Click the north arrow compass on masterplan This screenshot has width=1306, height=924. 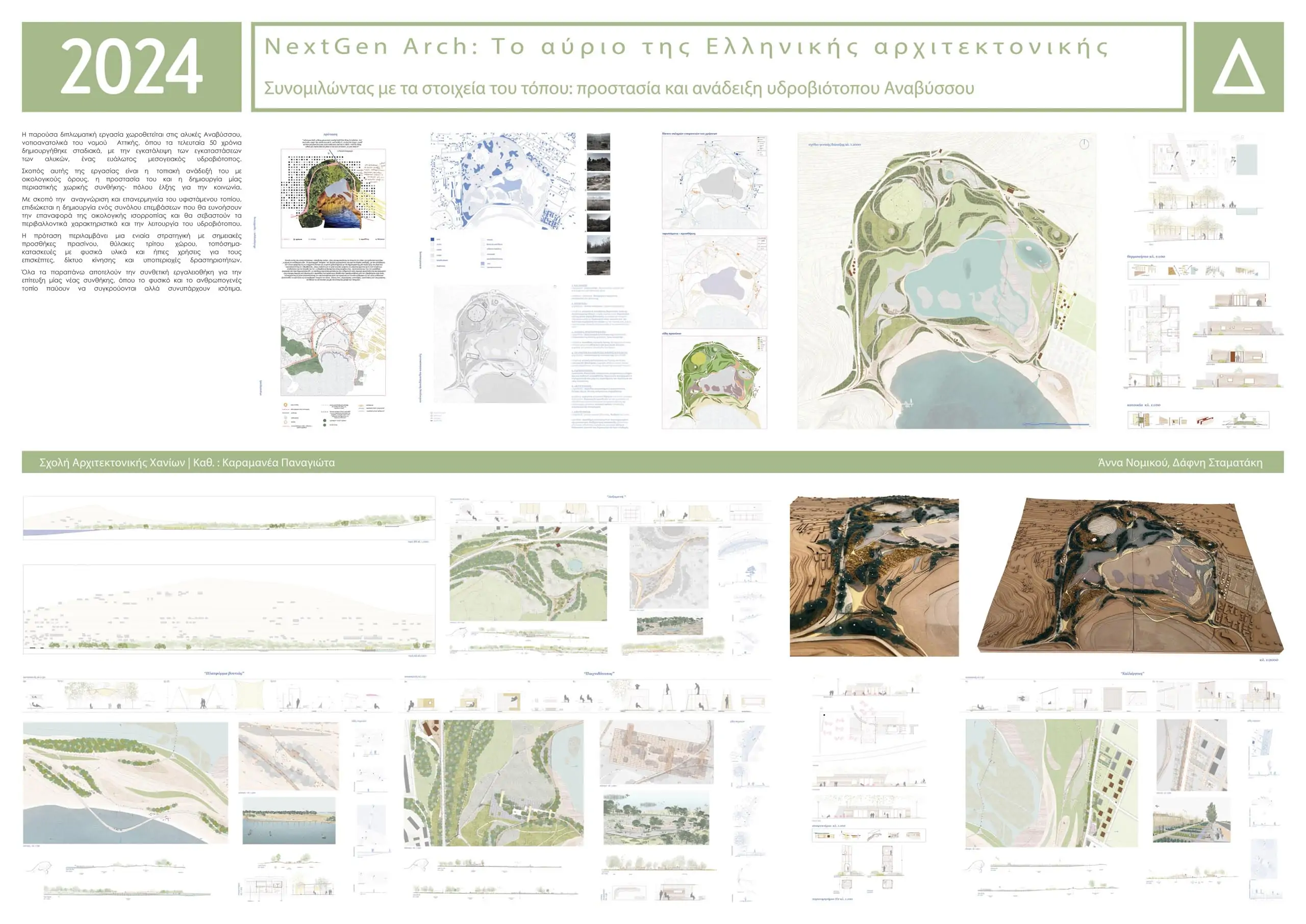(1084, 144)
